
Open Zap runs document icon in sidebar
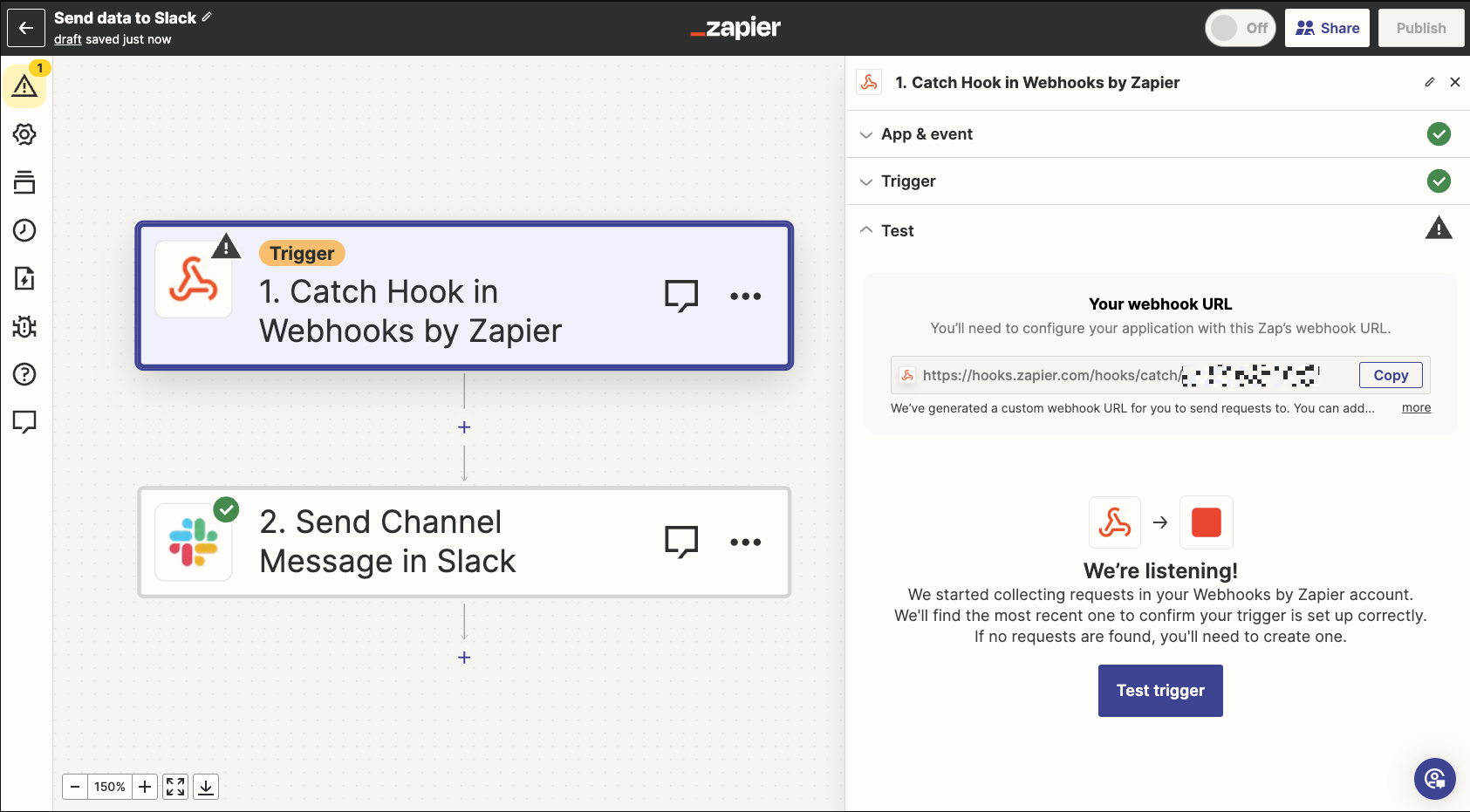(x=24, y=278)
